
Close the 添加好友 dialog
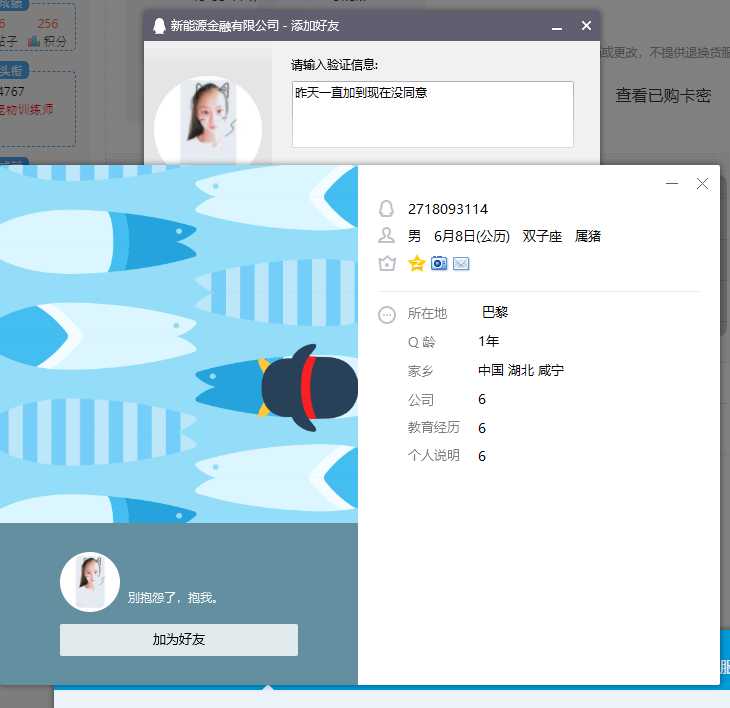[586, 26]
